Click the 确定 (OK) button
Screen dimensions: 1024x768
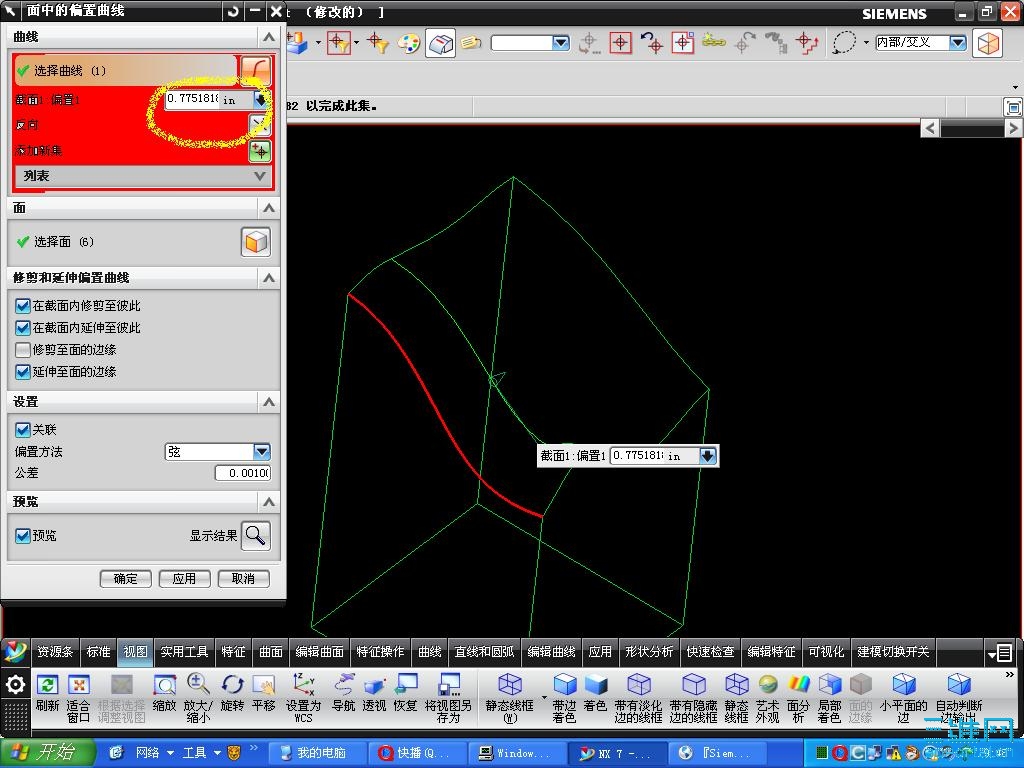tap(126, 578)
